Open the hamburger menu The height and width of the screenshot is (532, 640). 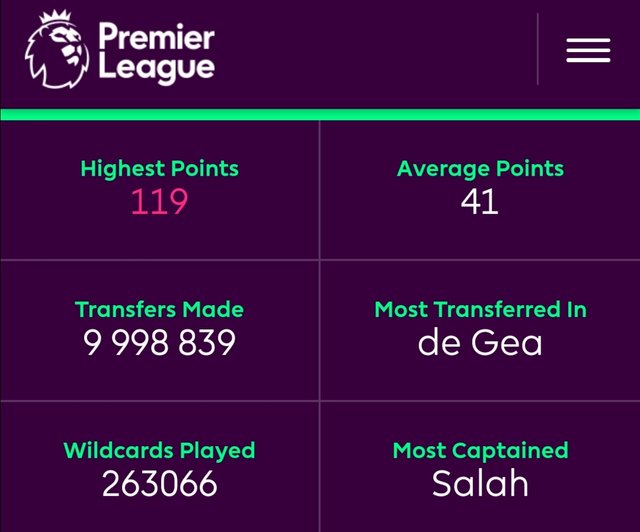pyautogui.click(x=588, y=50)
